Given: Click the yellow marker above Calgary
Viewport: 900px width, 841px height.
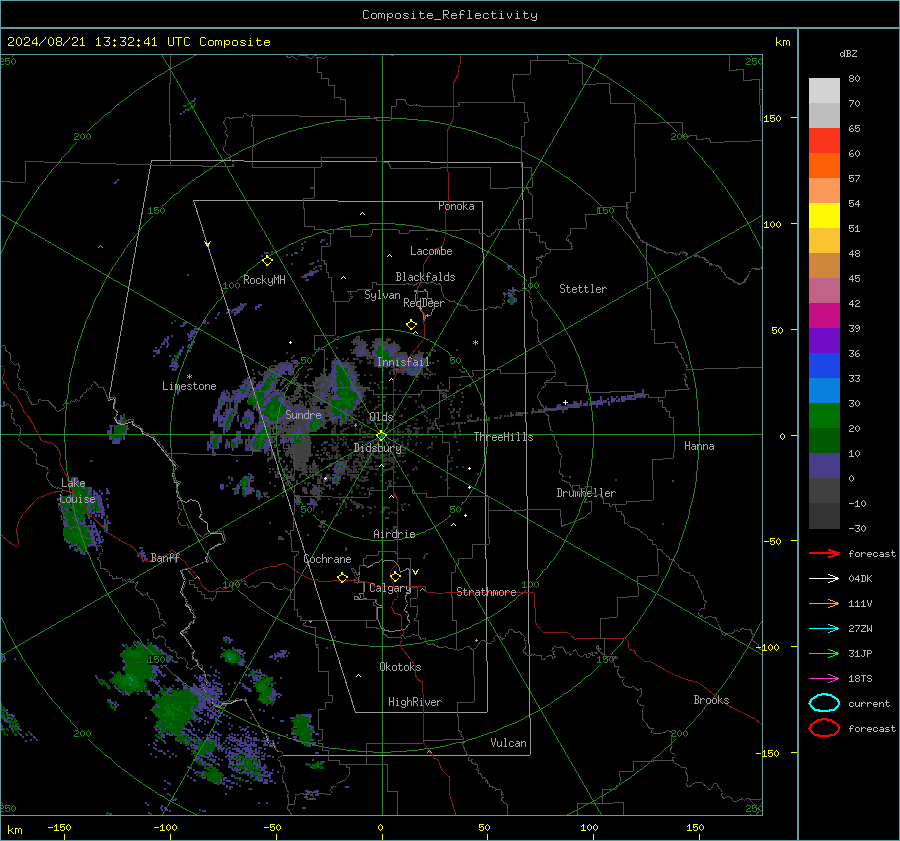Looking at the screenshot, I should tap(395, 576).
